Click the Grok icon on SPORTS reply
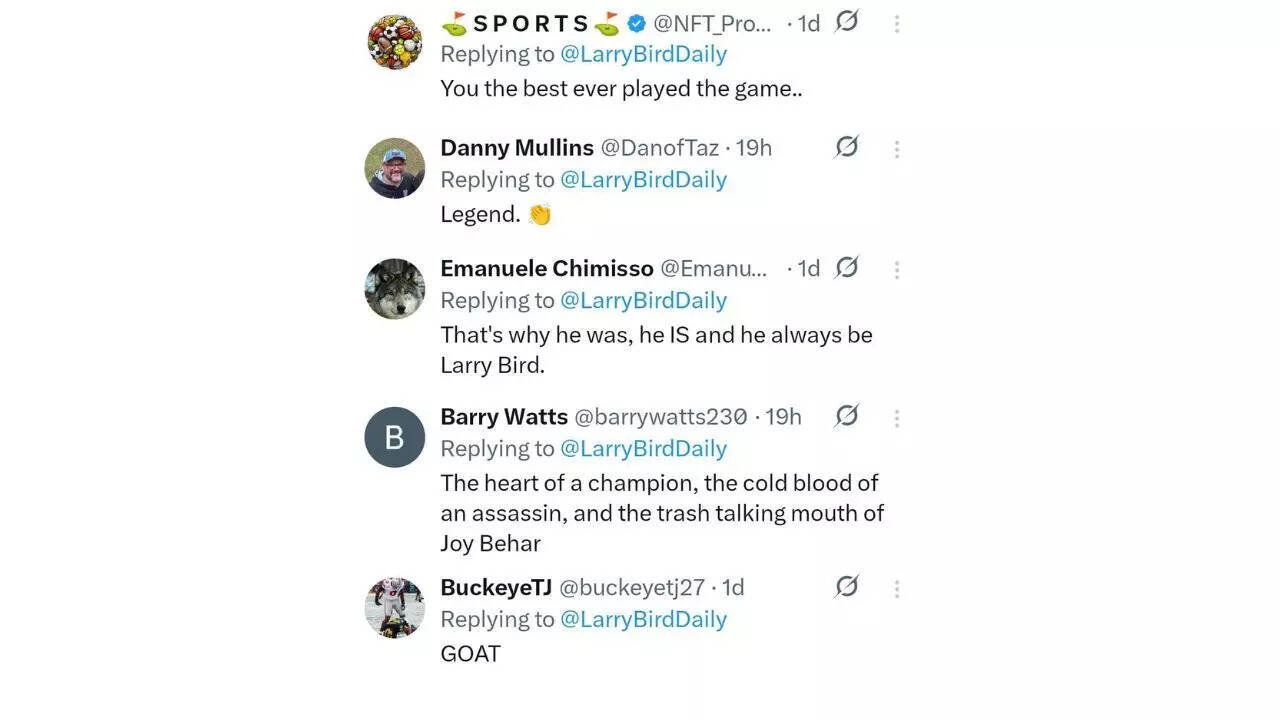Viewport: 1280px width, 720px height. [847, 21]
